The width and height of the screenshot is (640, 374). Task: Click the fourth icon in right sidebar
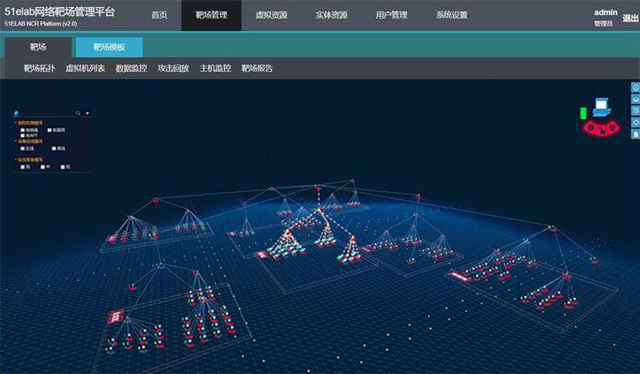pyautogui.click(x=636, y=122)
